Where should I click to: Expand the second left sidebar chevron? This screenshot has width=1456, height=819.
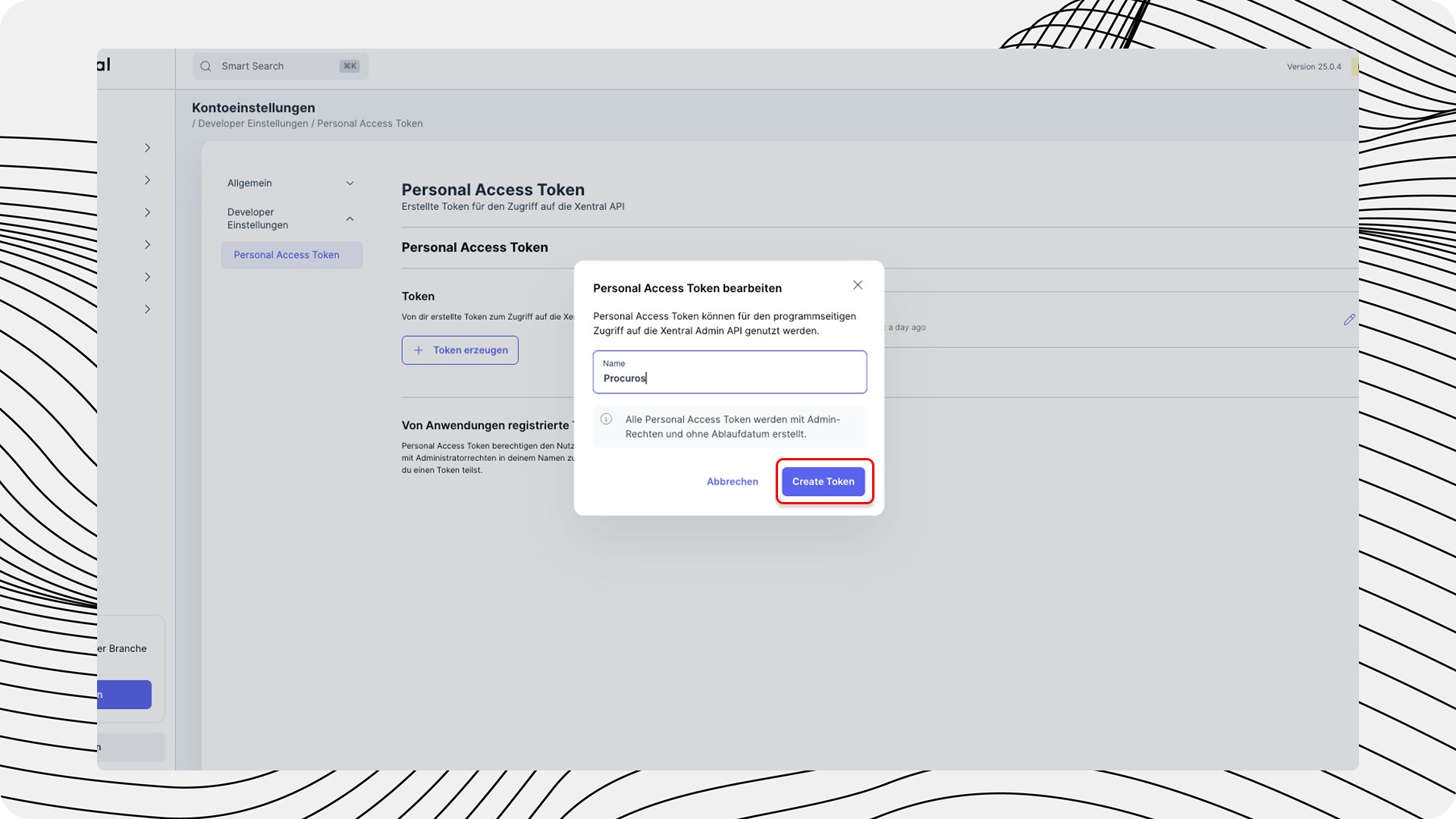[x=147, y=180]
